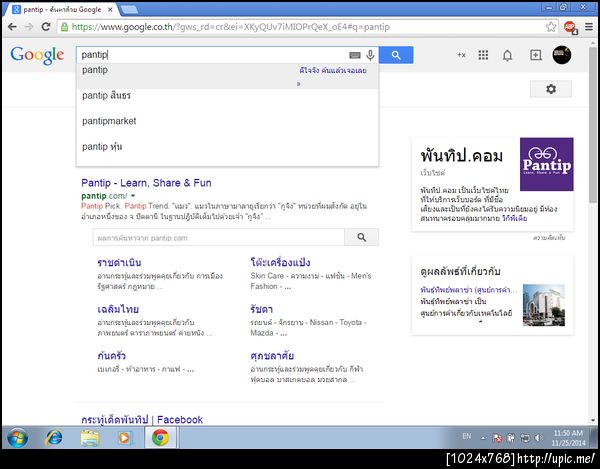Start voice search with the microphone icon

point(370,55)
